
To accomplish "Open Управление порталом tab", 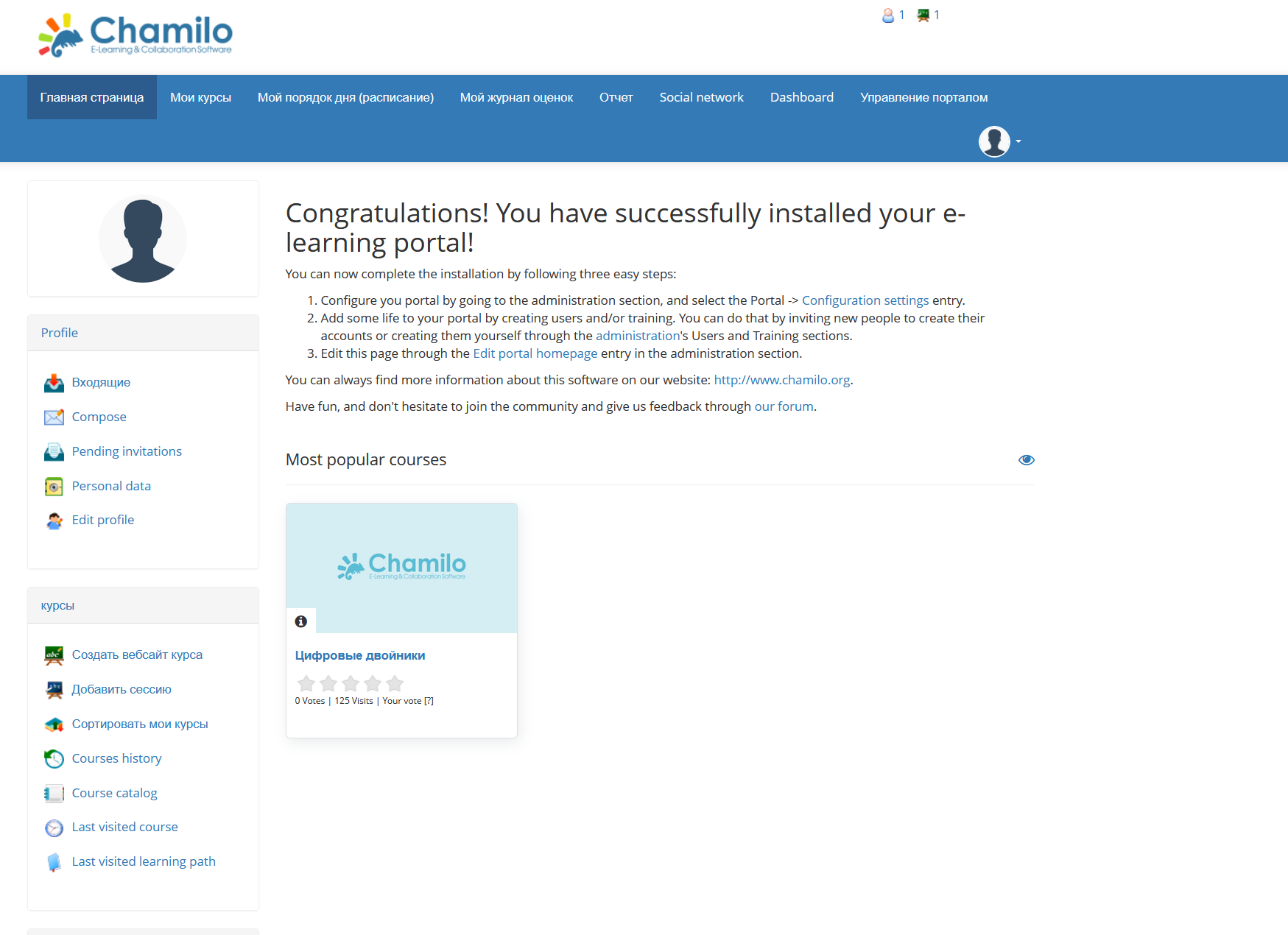I will [924, 97].
